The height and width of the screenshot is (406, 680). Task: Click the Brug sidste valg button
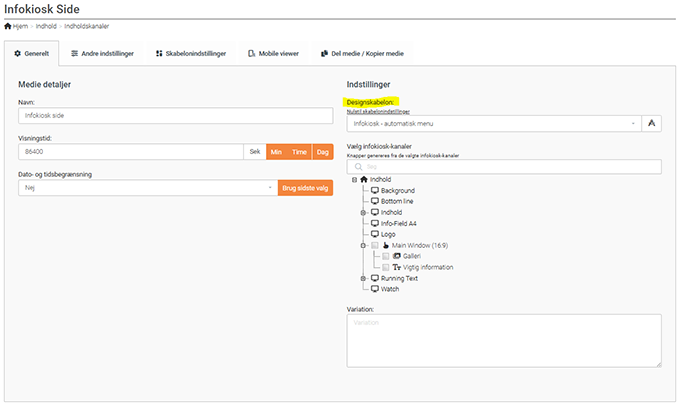point(304,187)
